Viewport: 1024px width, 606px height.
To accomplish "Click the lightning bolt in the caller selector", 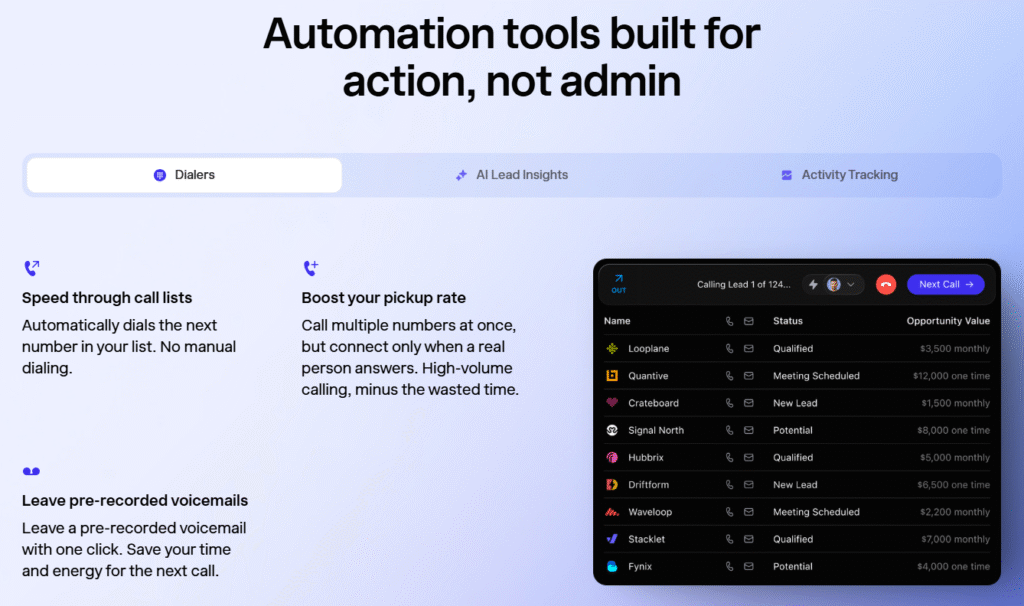I will click(x=814, y=285).
